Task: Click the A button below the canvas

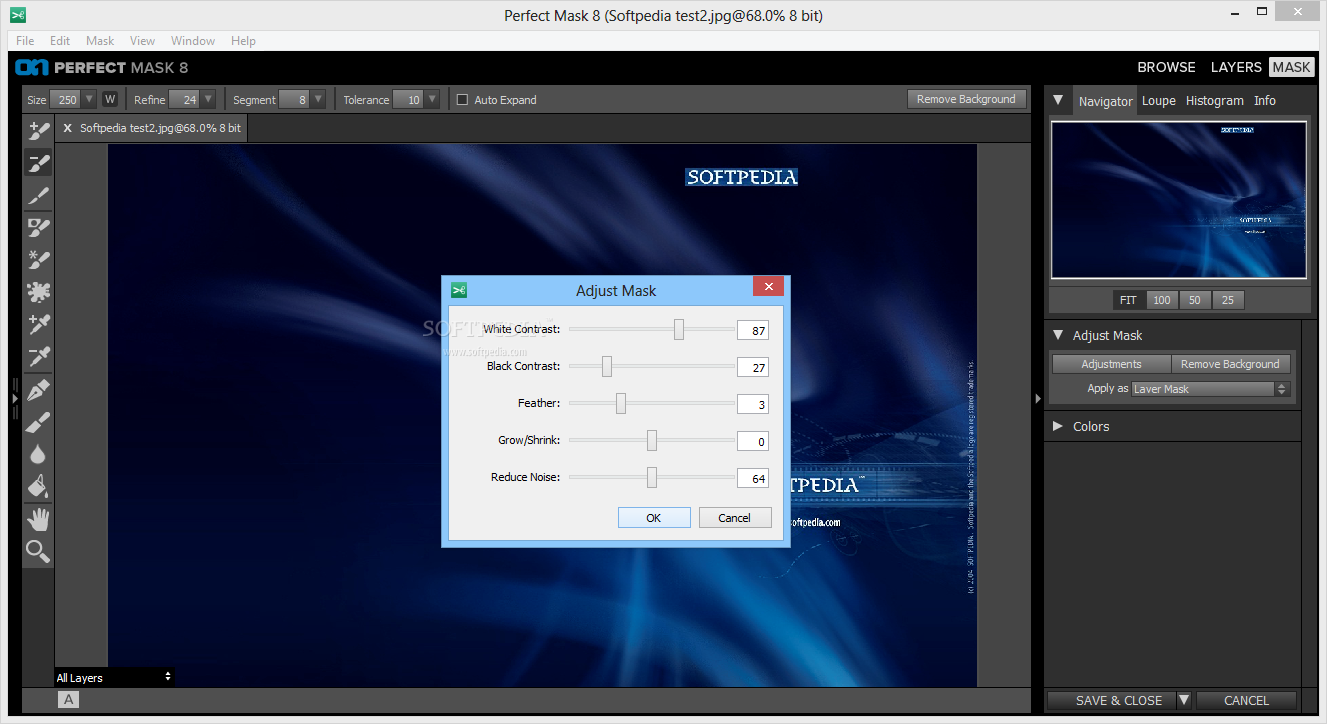Action: click(69, 700)
